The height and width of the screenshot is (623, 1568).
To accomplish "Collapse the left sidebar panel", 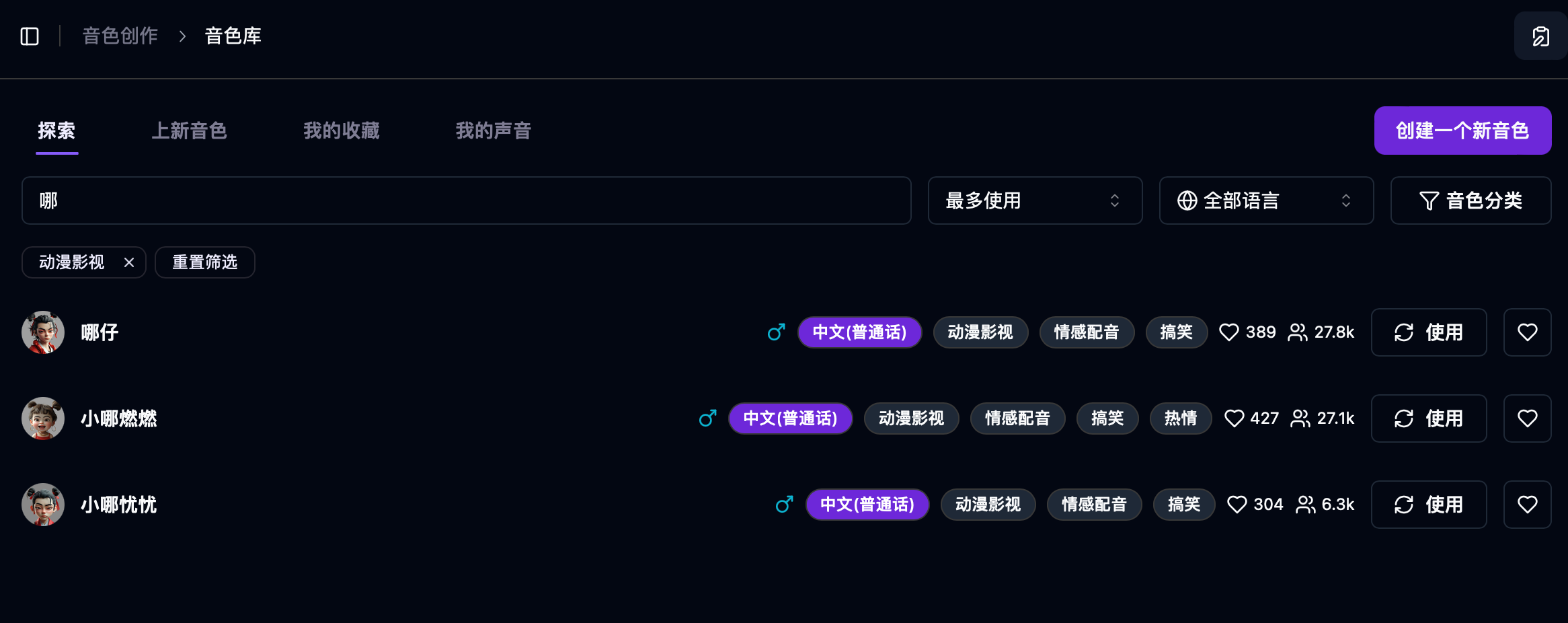I will (x=30, y=36).
